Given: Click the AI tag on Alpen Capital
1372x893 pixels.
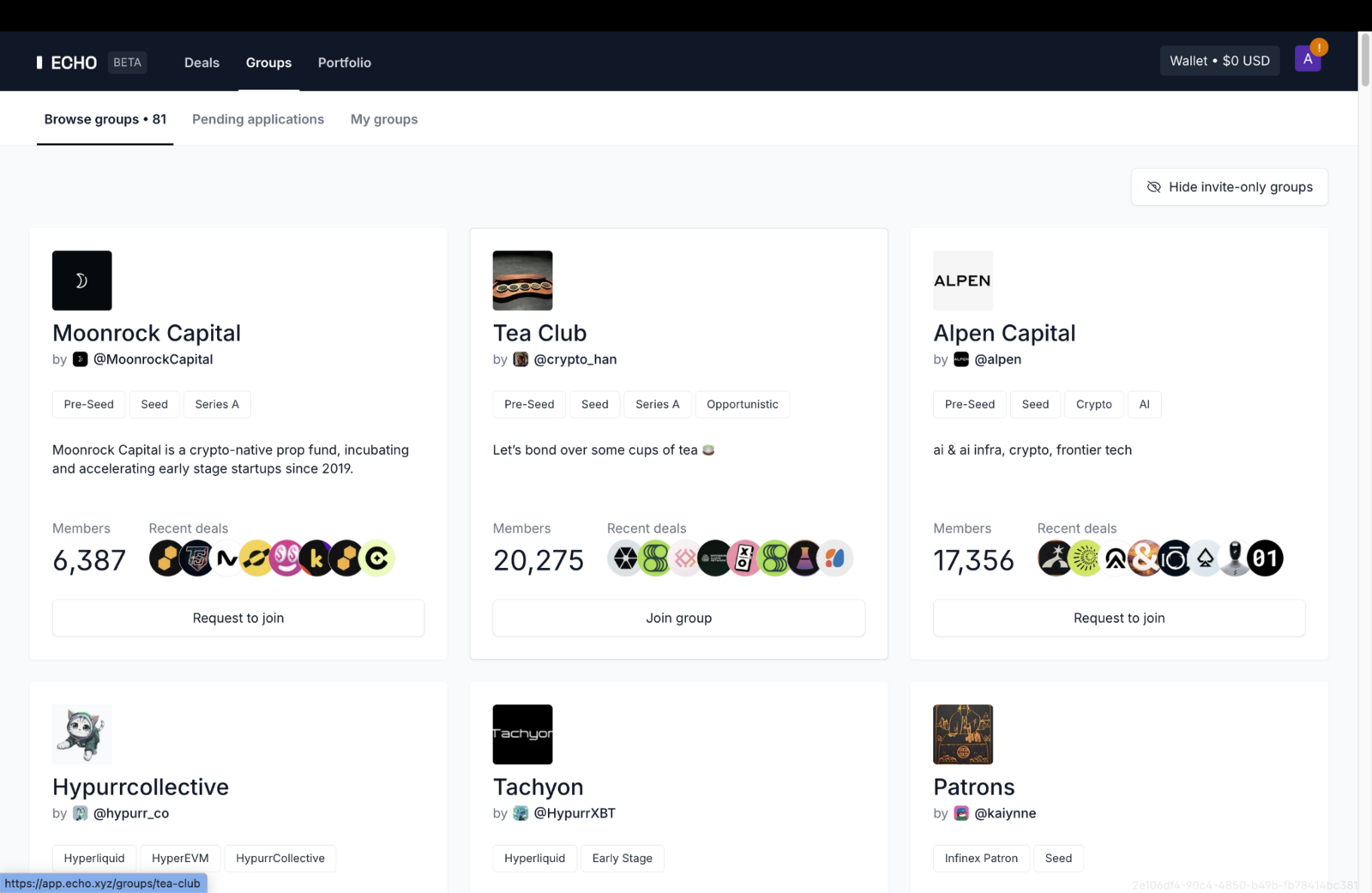Looking at the screenshot, I should click(1144, 404).
